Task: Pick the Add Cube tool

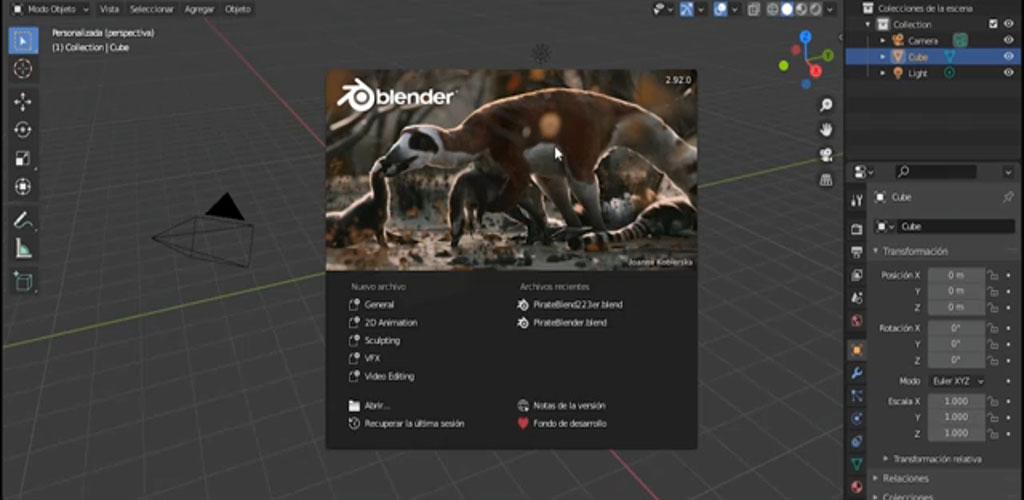Action: pos(23,281)
